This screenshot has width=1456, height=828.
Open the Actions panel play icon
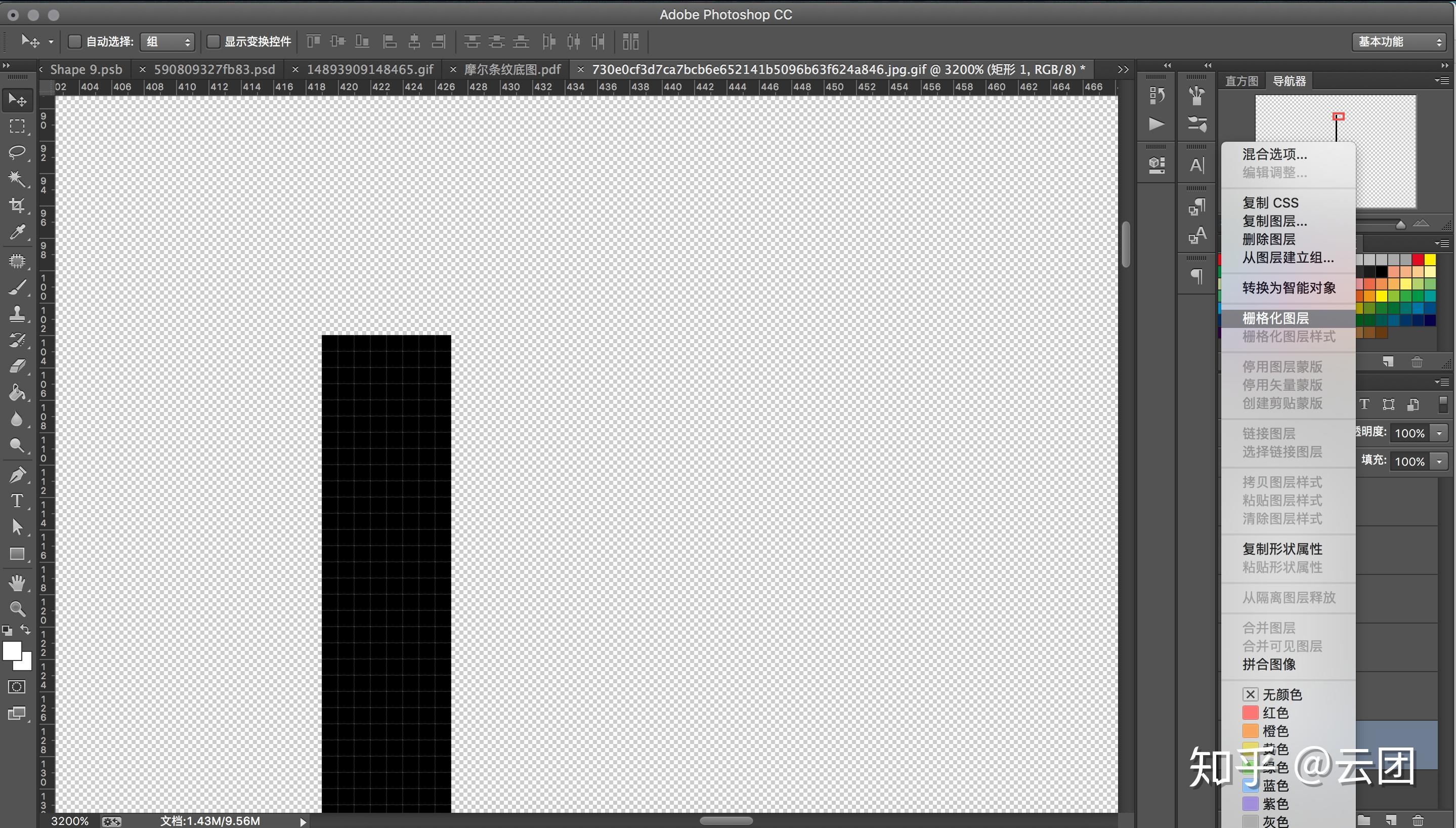coord(1156,124)
